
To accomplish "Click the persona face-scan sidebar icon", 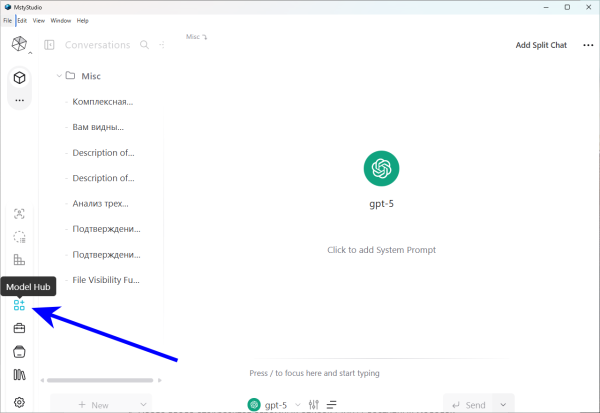I will point(19,213).
